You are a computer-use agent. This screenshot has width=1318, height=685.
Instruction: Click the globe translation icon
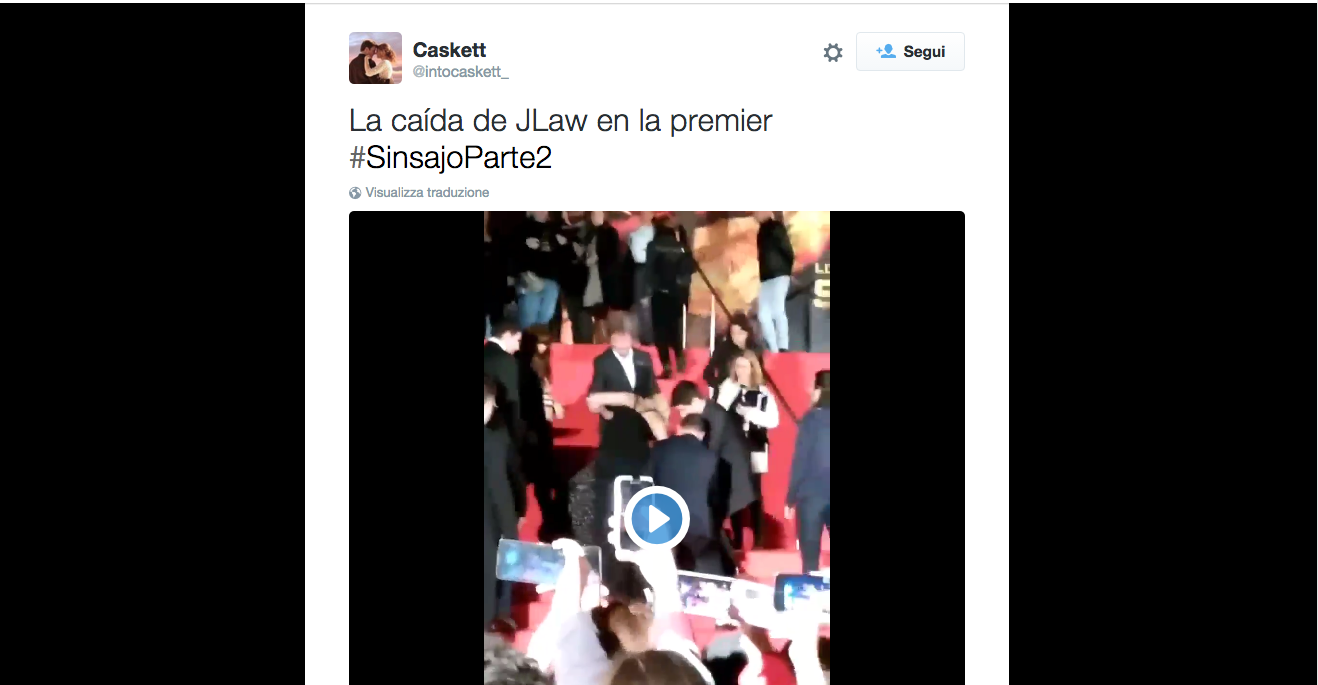pyautogui.click(x=355, y=193)
